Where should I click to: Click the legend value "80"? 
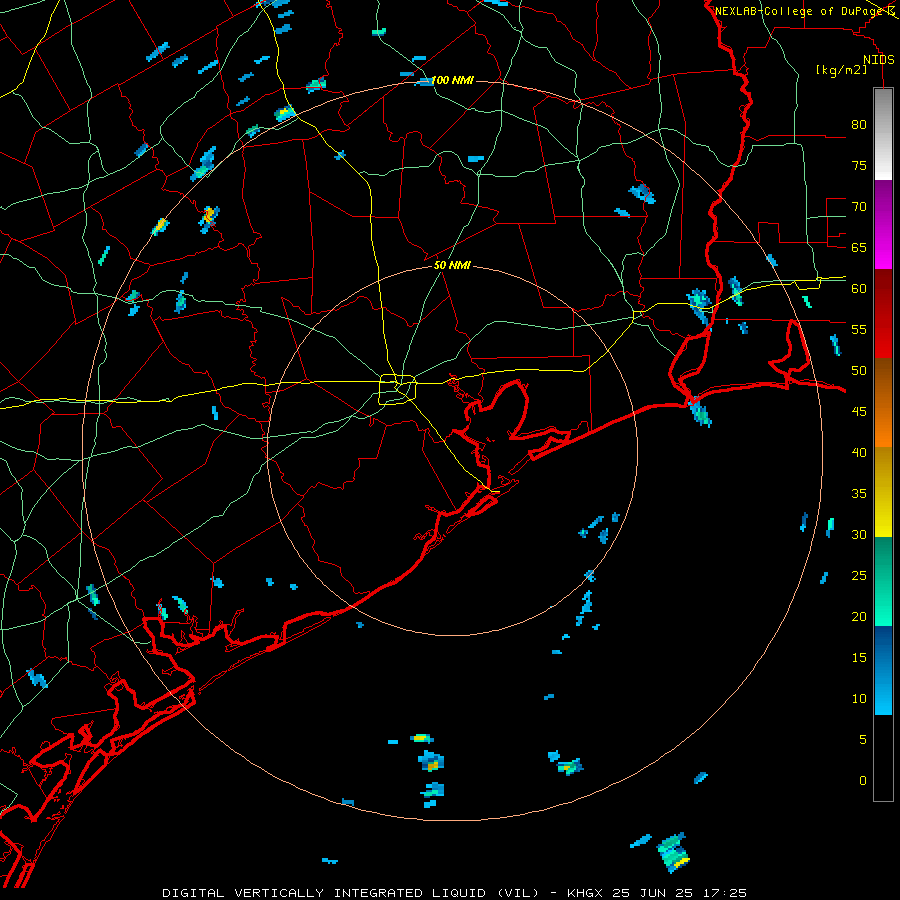point(859,125)
